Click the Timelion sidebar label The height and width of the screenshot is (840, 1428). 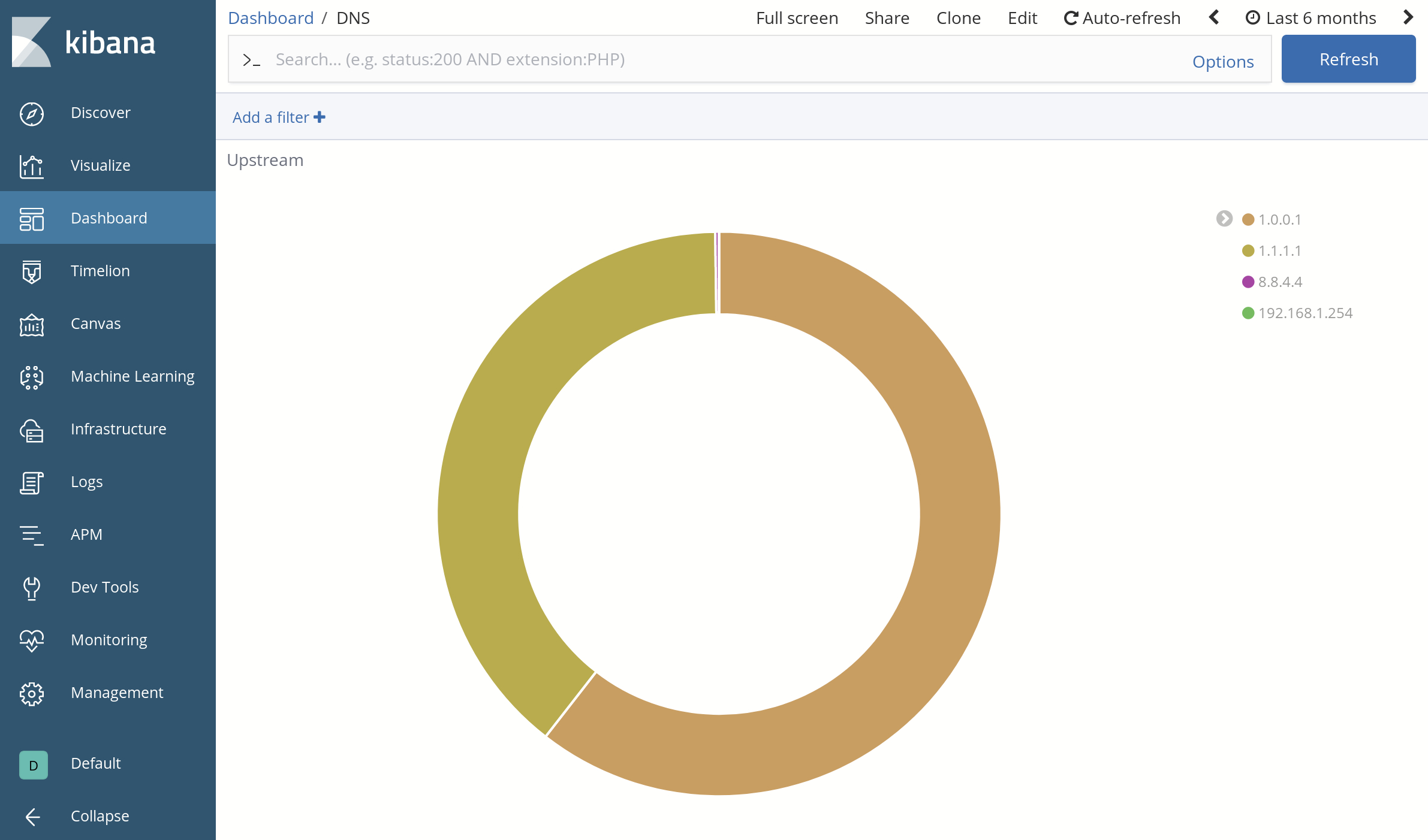tap(100, 271)
